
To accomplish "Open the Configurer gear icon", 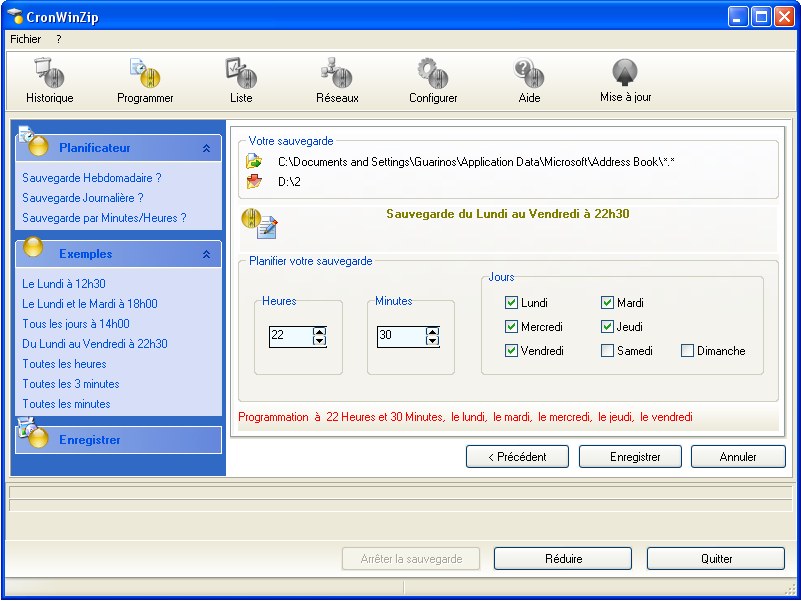I will [433, 73].
